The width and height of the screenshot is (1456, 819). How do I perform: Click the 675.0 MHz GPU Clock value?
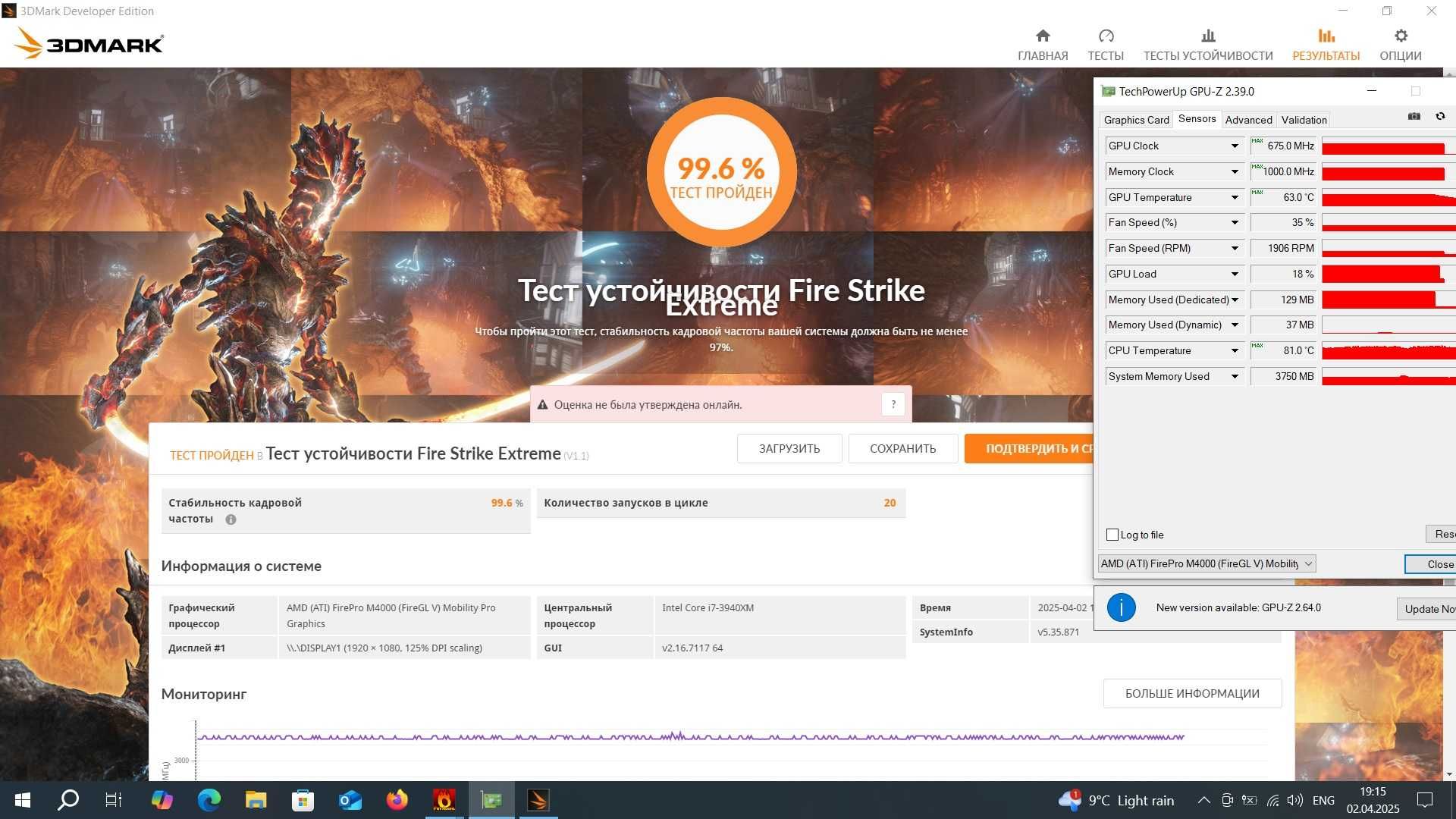pyautogui.click(x=1282, y=146)
